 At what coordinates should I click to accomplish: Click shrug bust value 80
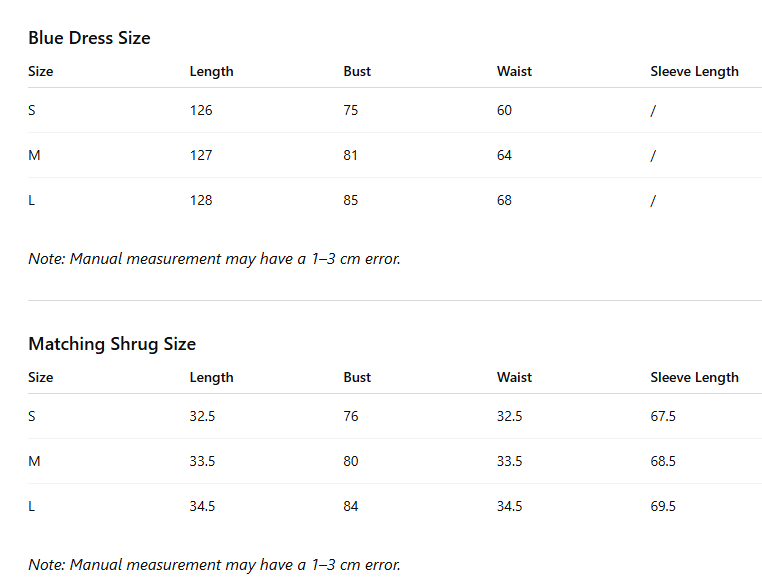(x=350, y=461)
